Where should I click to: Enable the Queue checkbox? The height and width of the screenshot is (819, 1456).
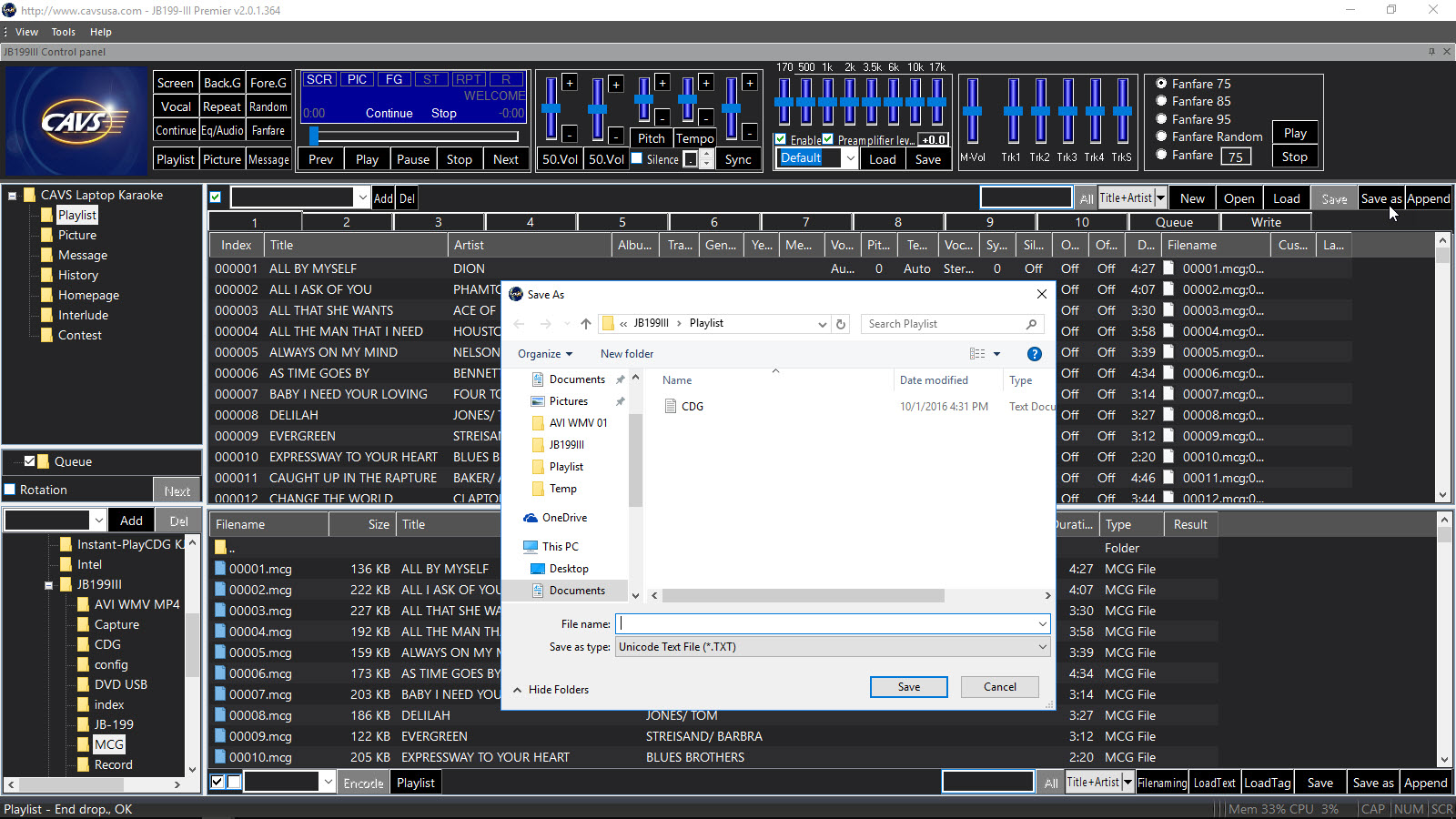click(x=29, y=461)
